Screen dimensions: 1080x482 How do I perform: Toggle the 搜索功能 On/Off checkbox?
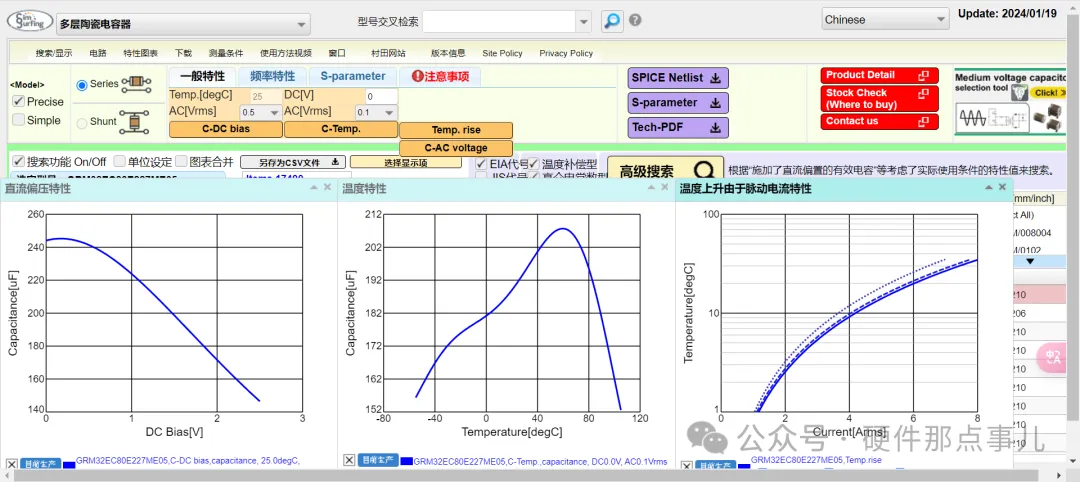coord(19,162)
